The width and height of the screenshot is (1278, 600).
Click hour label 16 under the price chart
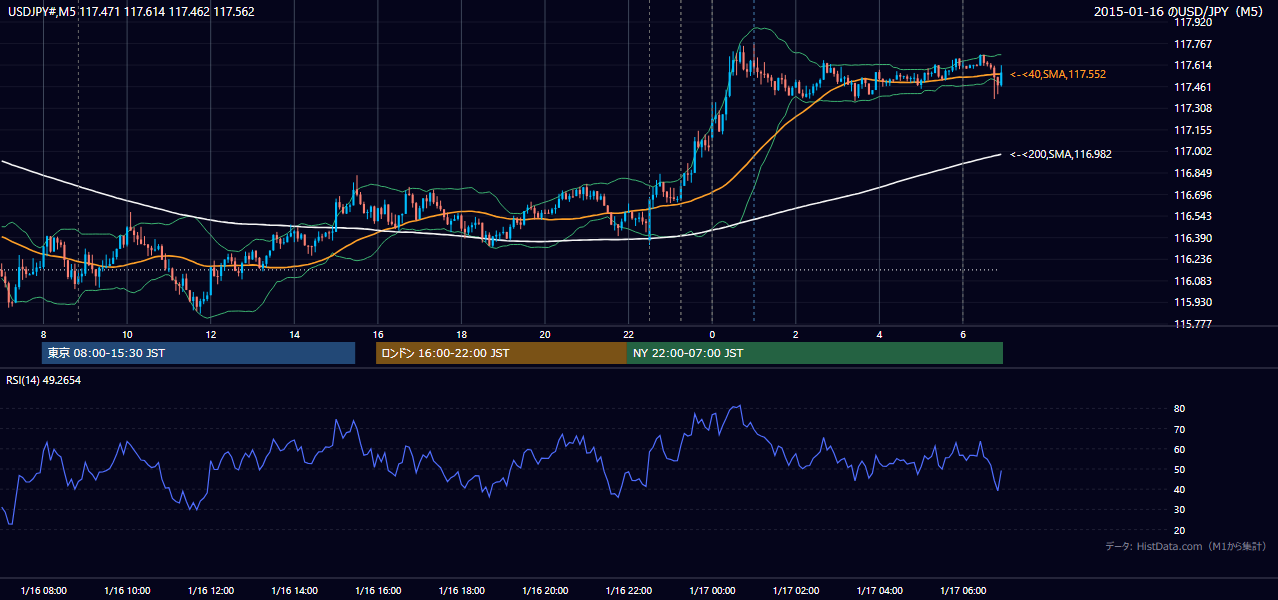click(378, 334)
